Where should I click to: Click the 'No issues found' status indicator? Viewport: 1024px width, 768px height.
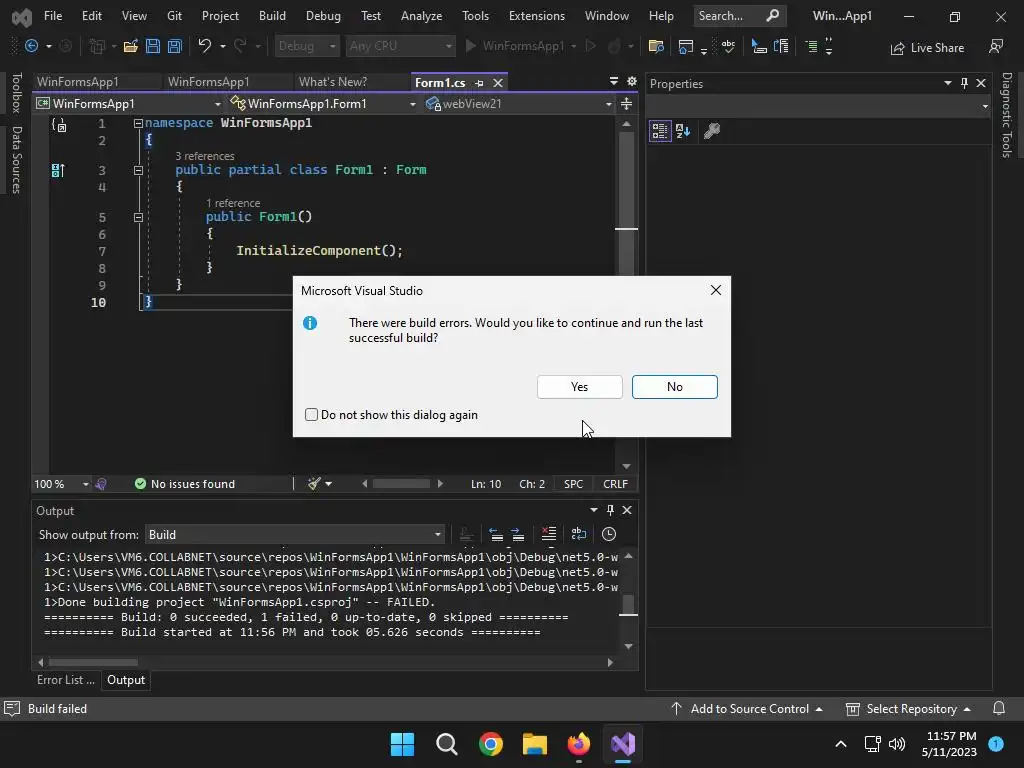tap(185, 484)
